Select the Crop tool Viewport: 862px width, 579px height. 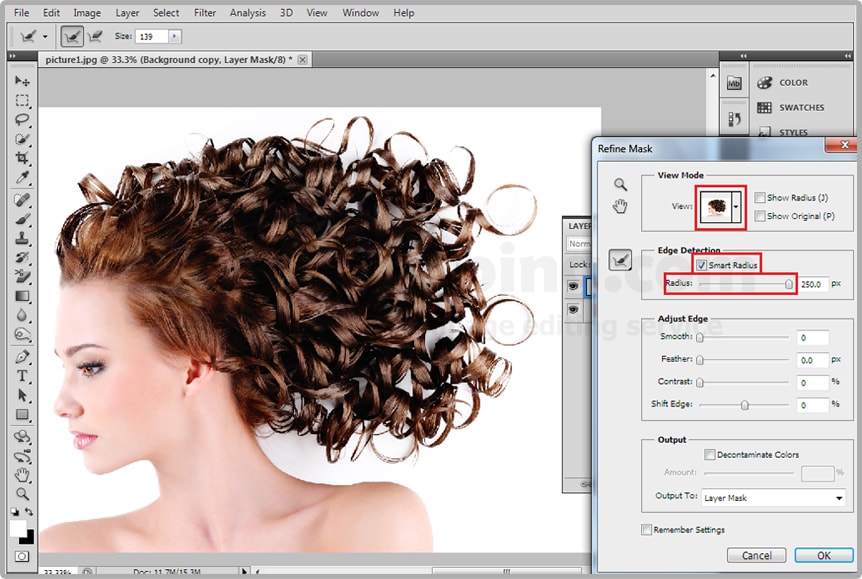point(22,158)
